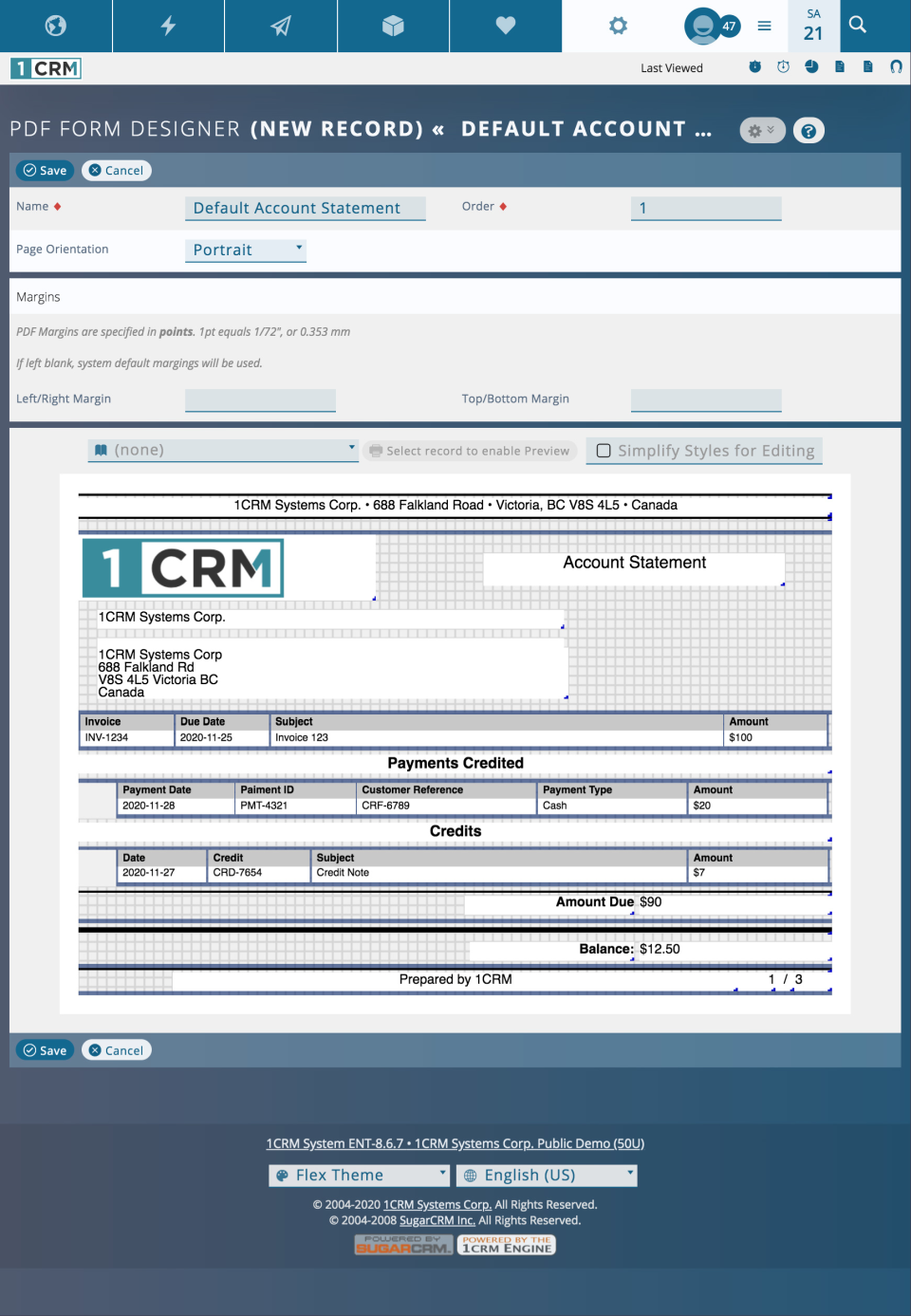Open the lightning bolt module tab

click(168, 26)
